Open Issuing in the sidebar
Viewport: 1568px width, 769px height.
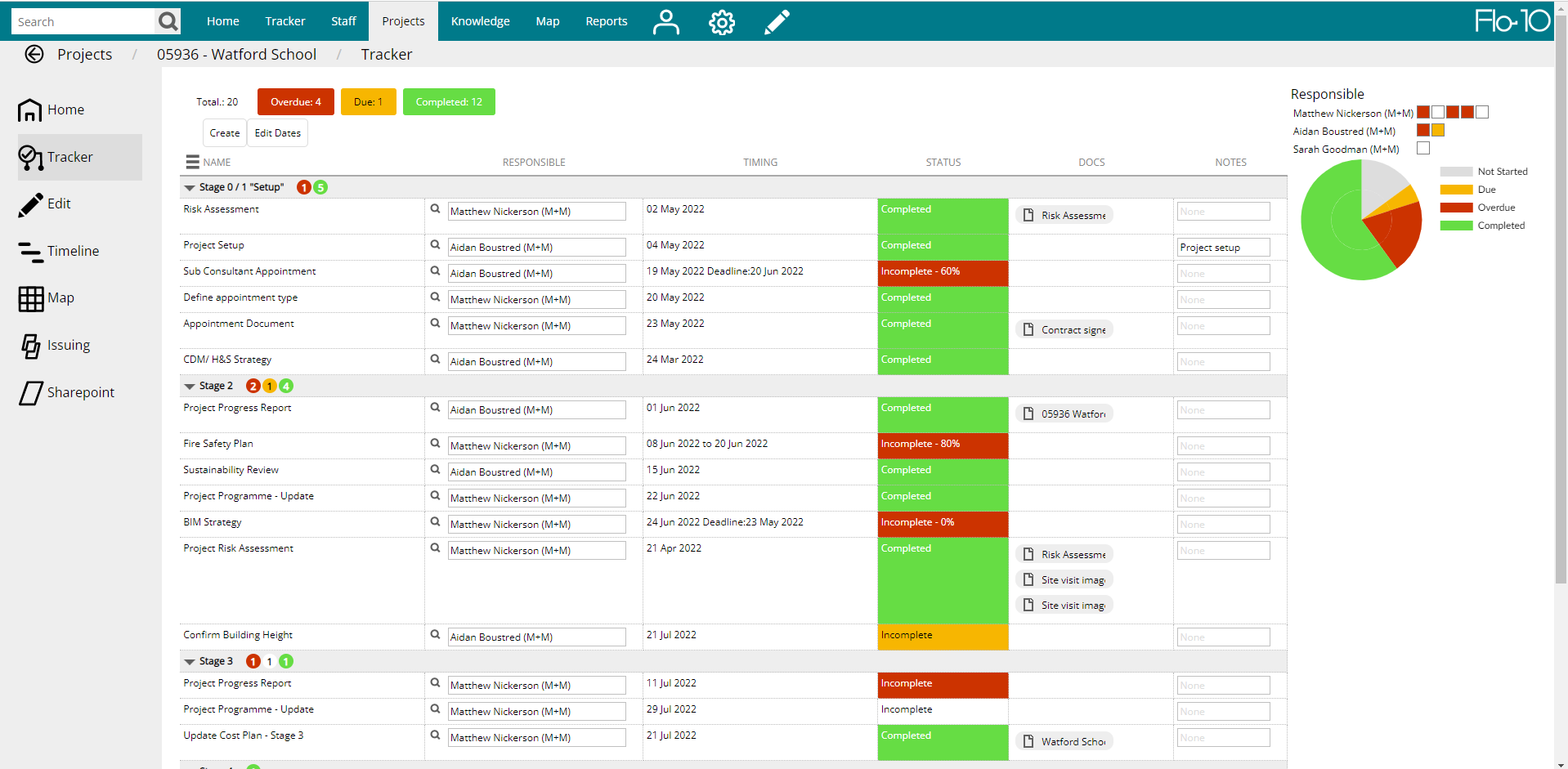point(55,346)
